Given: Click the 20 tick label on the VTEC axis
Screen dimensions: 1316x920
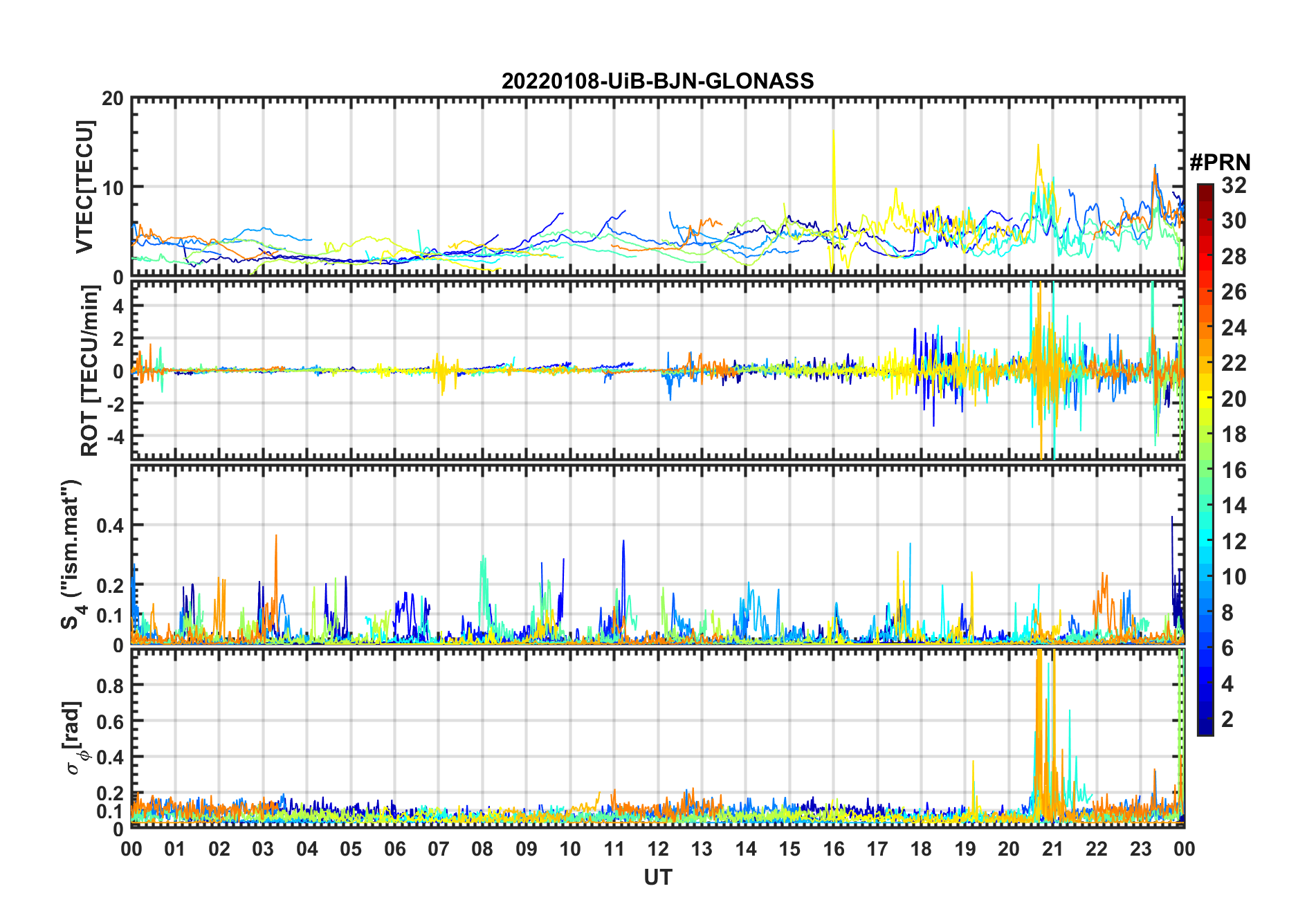Looking at the screenshot, I should (113, 99).
